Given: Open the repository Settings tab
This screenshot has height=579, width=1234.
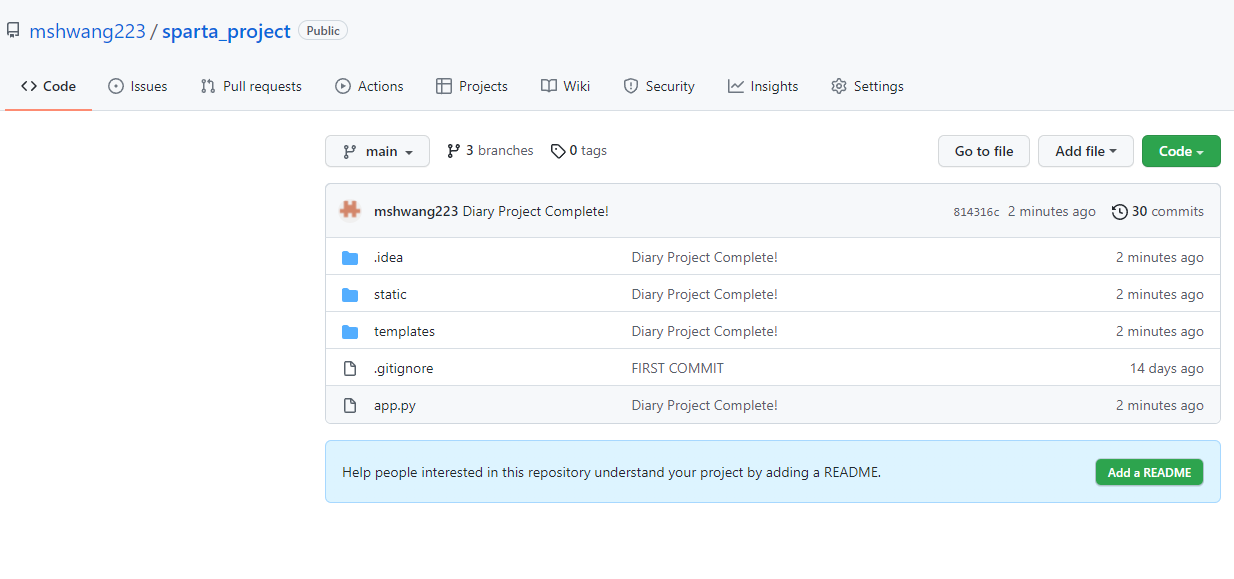Looking at the screenshot, I should pyautogui.click(x=867, y=87).
